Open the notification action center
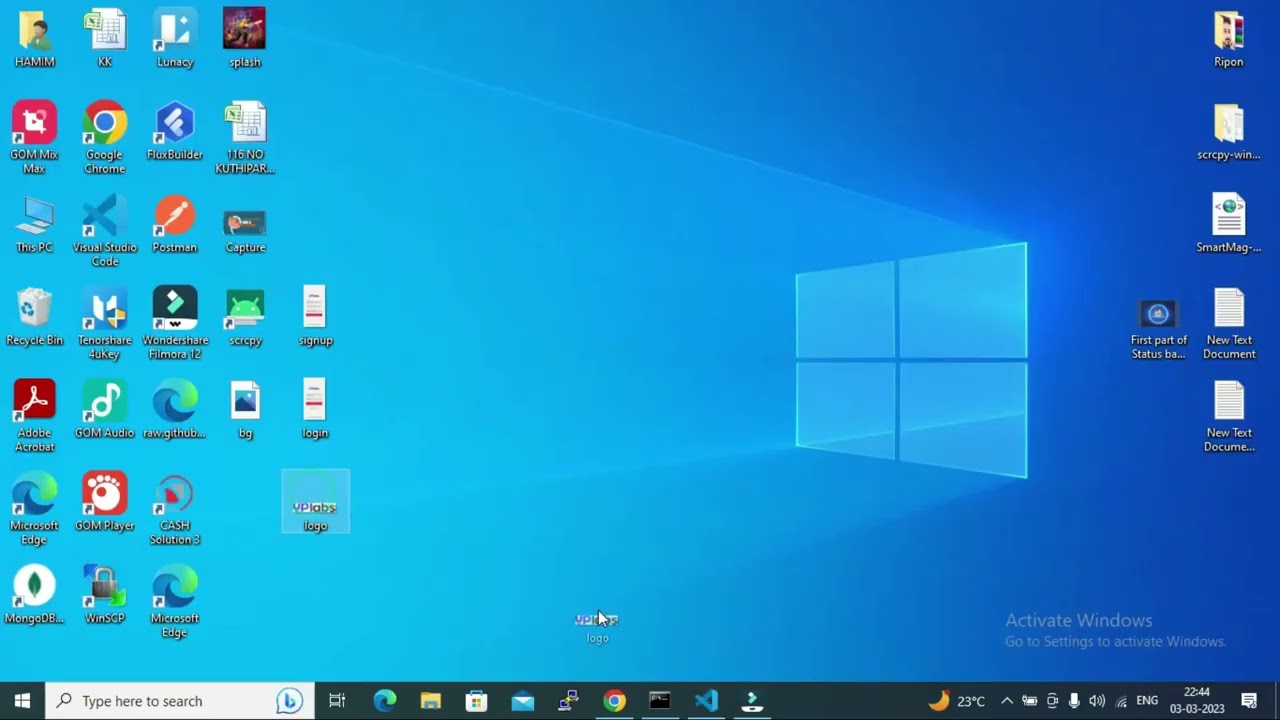 click(1249, 701)
